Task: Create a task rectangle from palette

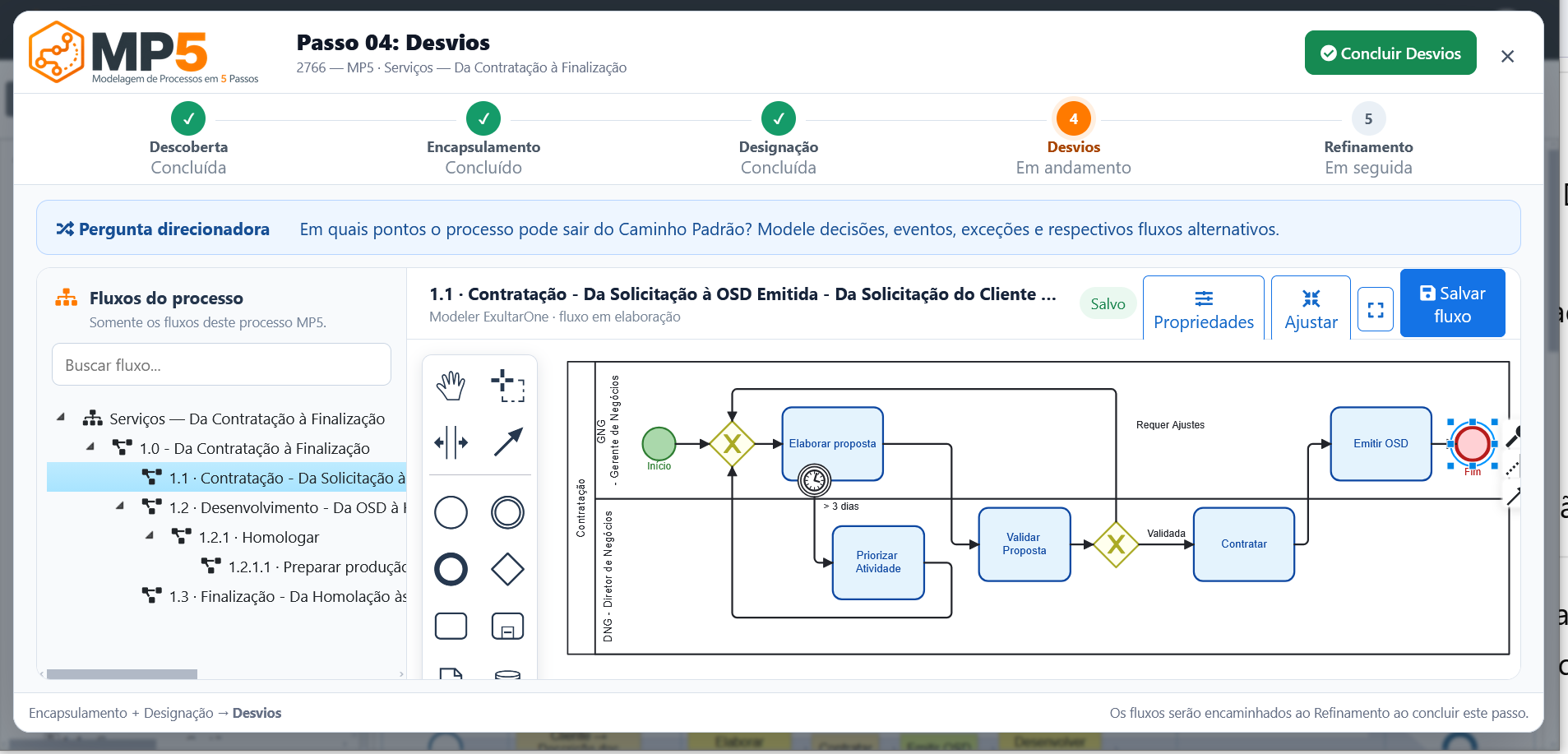Action: [451, 627]
